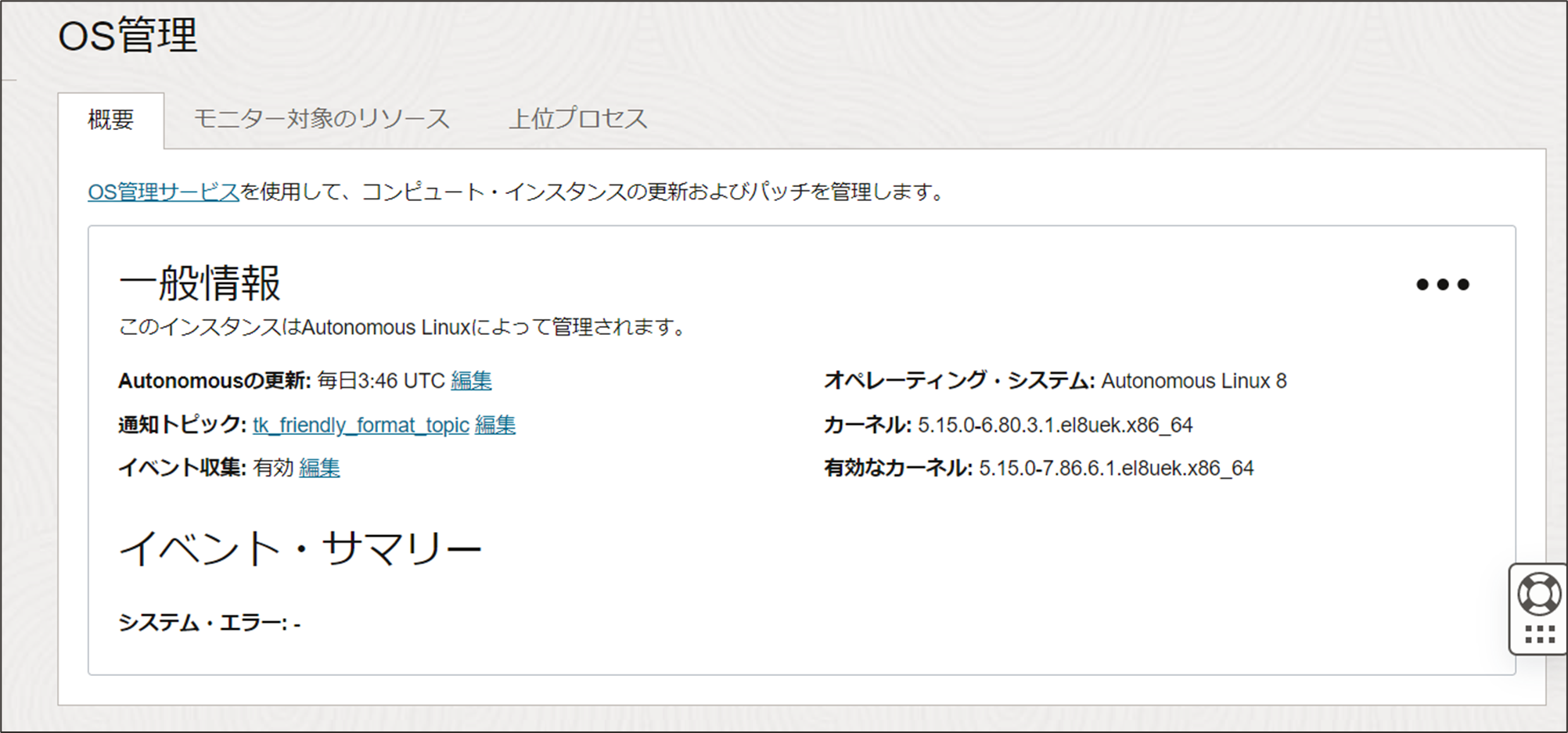Click the effective kernel value 5.15.0-7.86.6.1.el8uek.x86_64
The image size is (1568, 733).
click(x=1117, y=468)
